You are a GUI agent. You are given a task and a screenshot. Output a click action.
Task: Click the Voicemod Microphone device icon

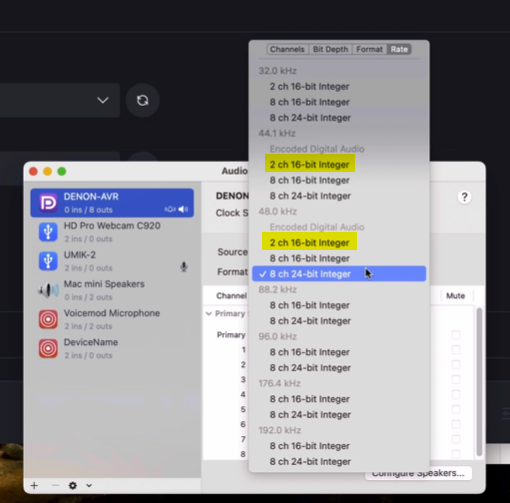(x=48, y=319)
